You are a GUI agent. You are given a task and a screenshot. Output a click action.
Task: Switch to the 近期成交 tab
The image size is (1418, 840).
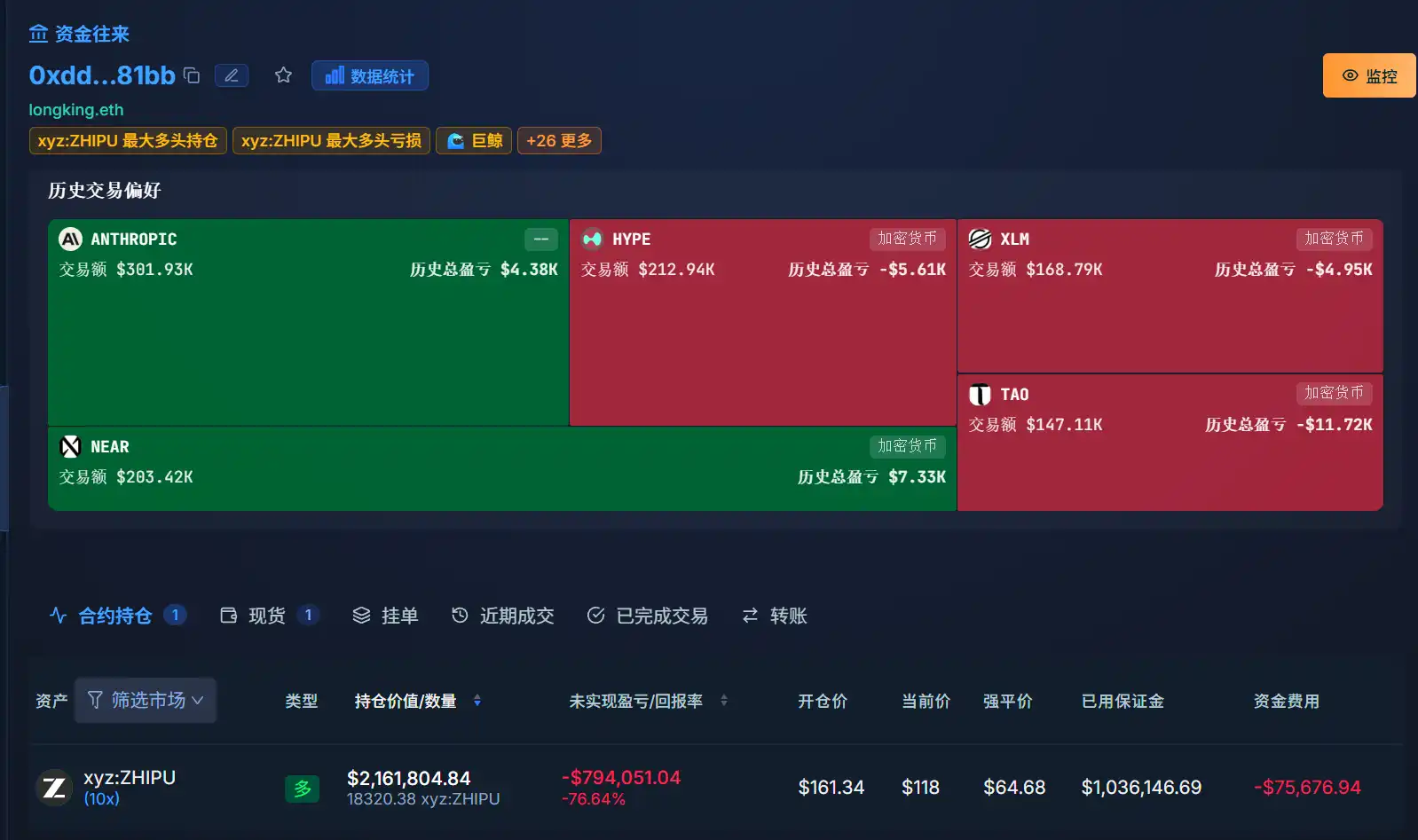click(502, 616)
